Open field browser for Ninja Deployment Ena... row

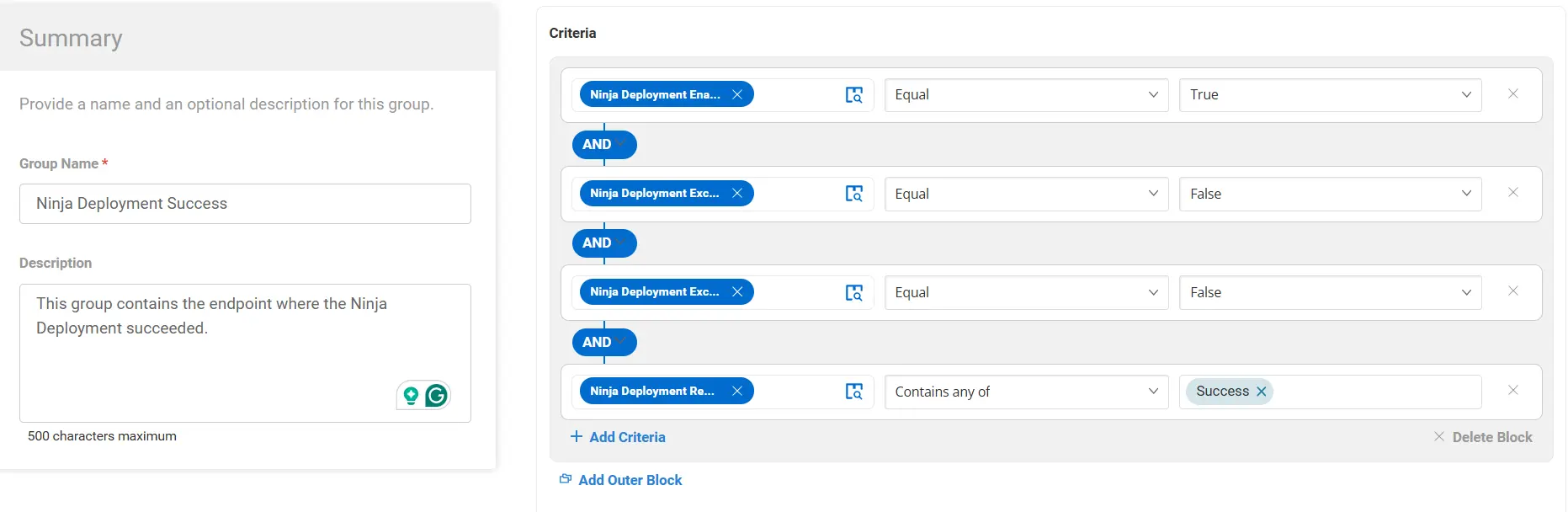(x=853, y=95)
